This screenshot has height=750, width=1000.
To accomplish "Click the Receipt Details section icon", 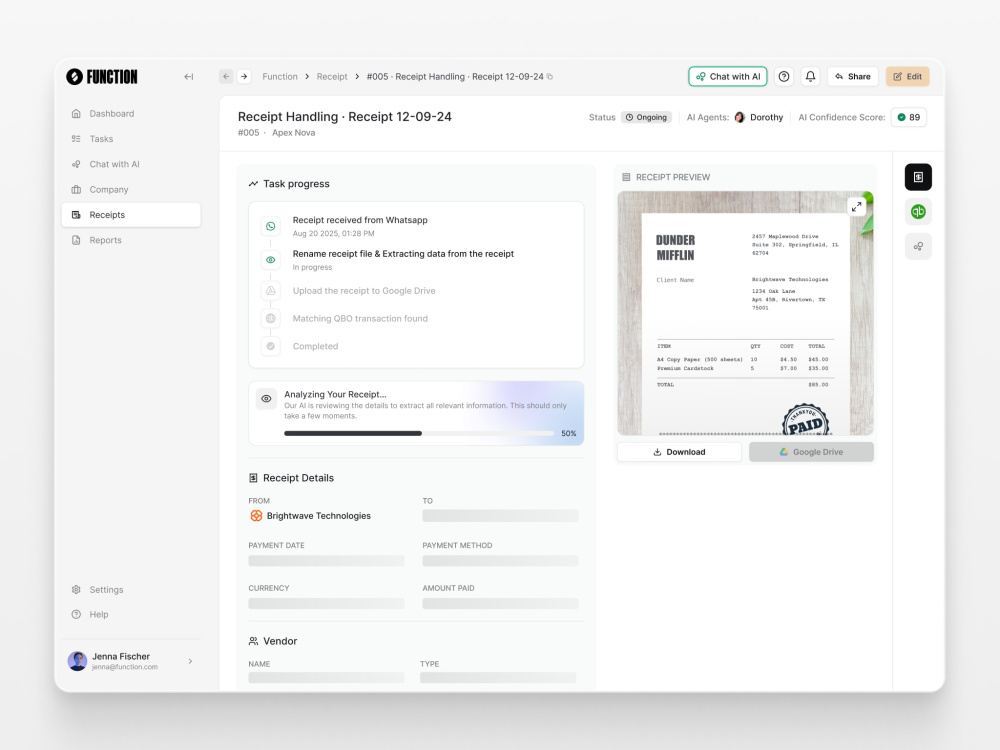I will click(253, 478).
